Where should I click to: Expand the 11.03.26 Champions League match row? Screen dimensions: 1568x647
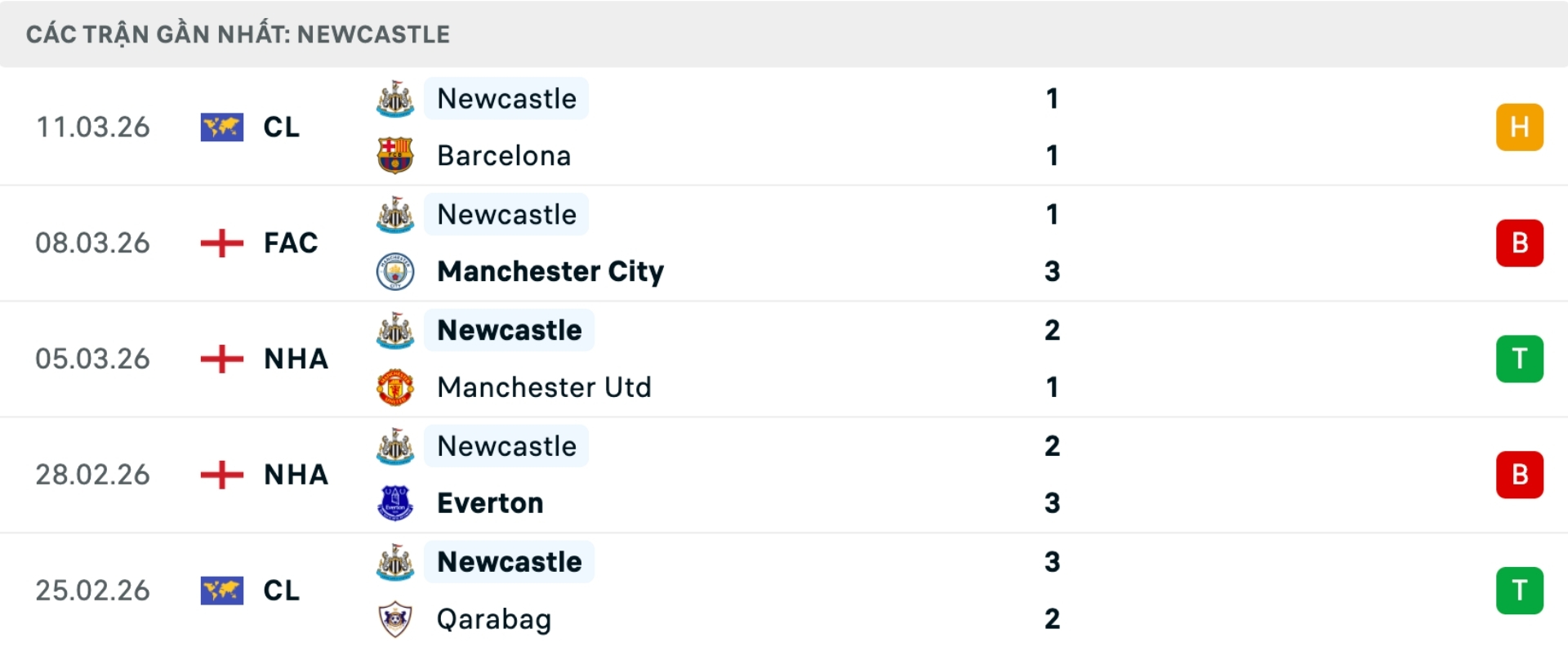[784, 127]
